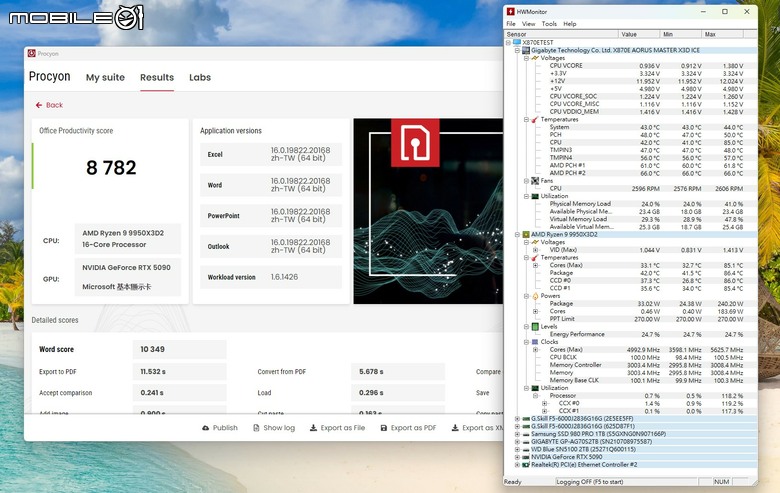Click the Publish button
Screen dimensions: 780x493
[220, 427]
